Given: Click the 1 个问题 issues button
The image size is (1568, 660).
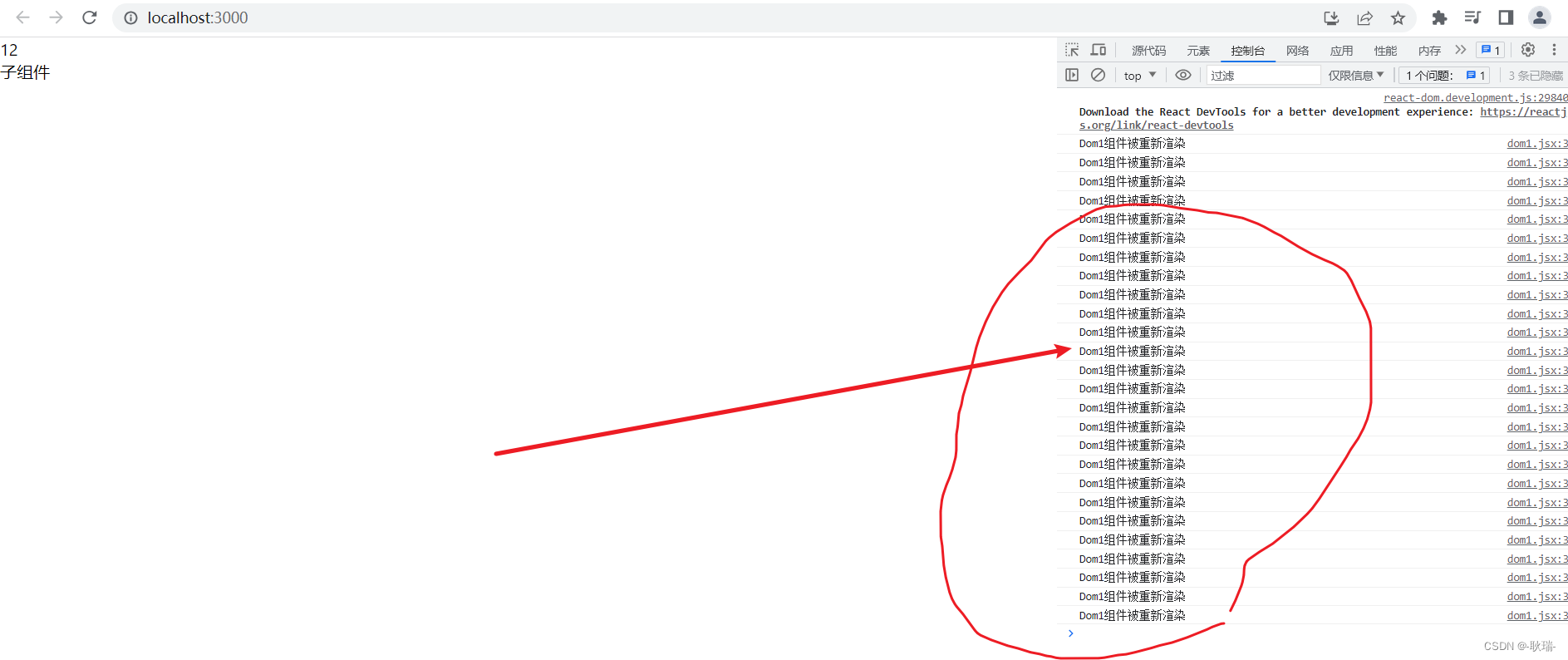Looking at the screenshot, I should coord(1446,75).
